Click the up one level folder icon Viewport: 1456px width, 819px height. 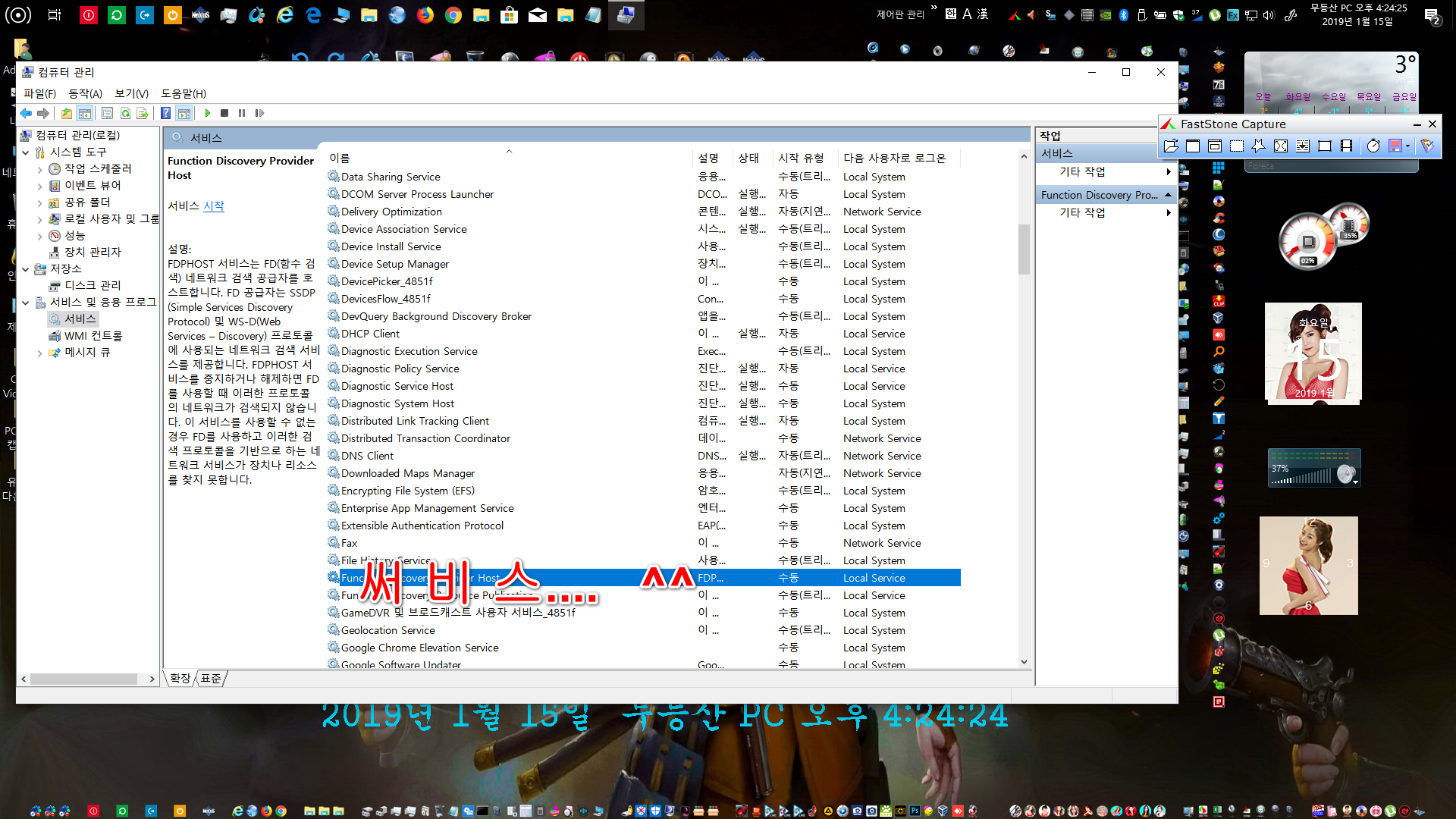point(67,113)
